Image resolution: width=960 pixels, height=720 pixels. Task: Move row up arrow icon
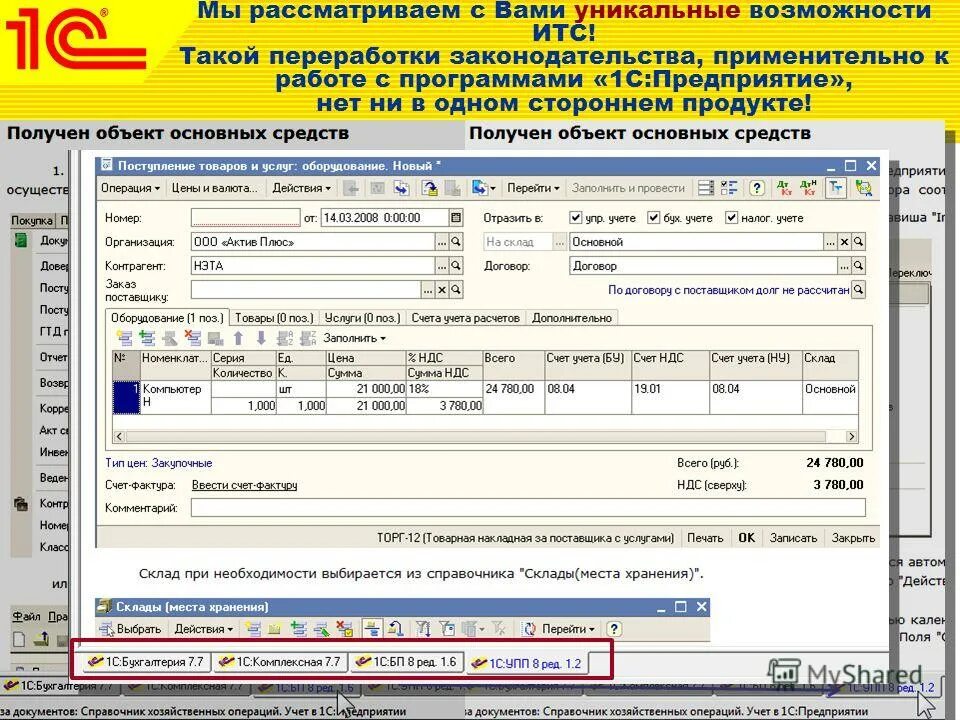point(238,338)
